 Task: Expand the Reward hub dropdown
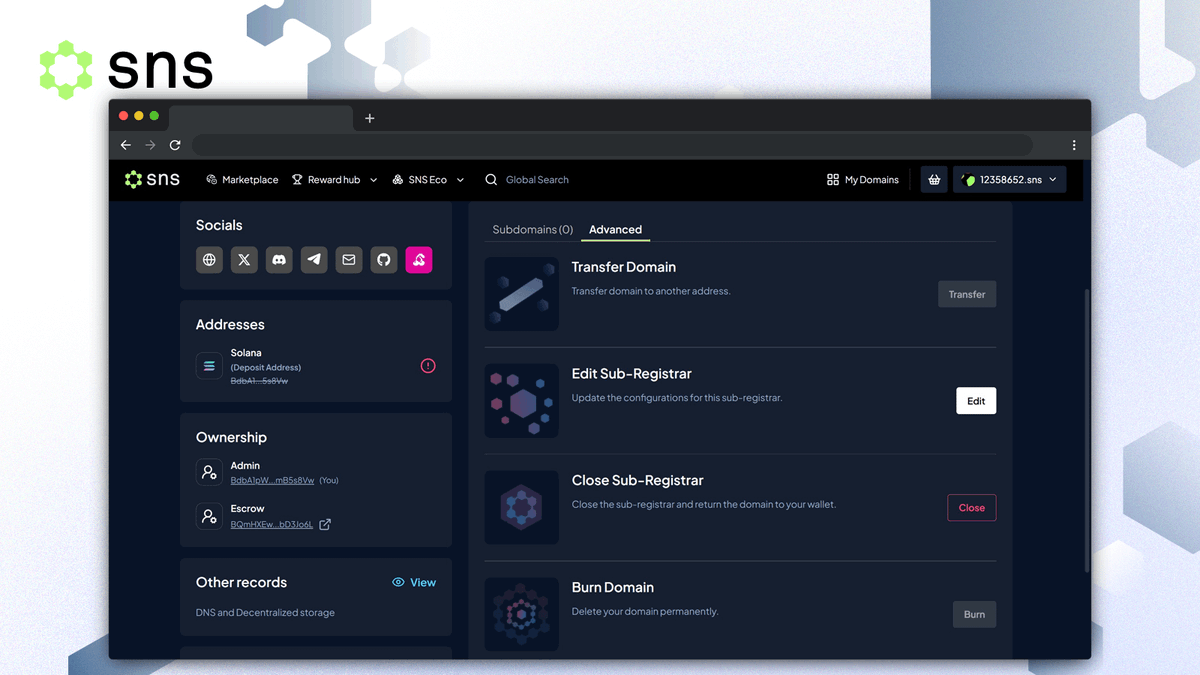(334, 180)
